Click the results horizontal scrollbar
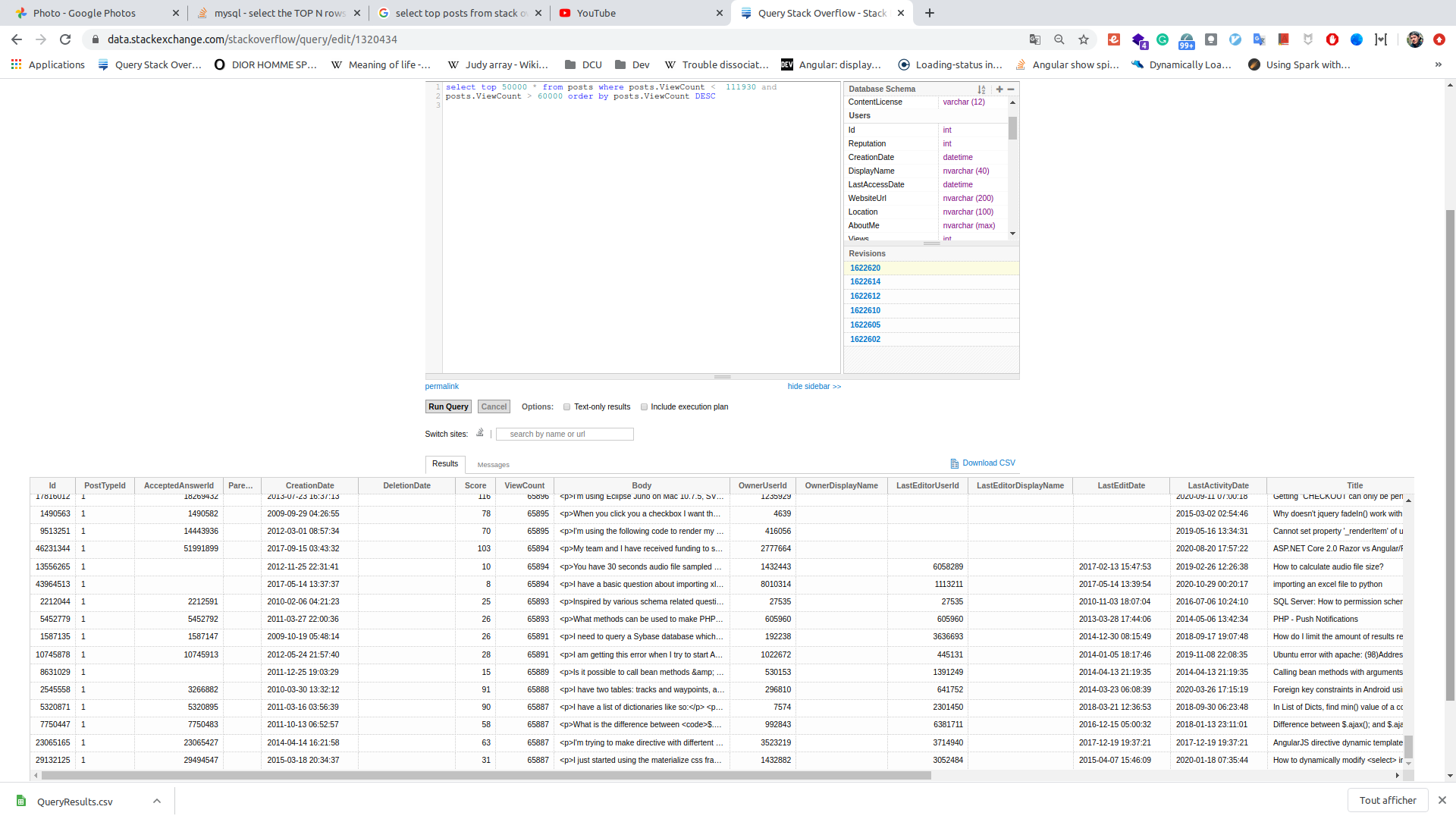The width and height of the screenshot is (1456, 819). (485, 775)
